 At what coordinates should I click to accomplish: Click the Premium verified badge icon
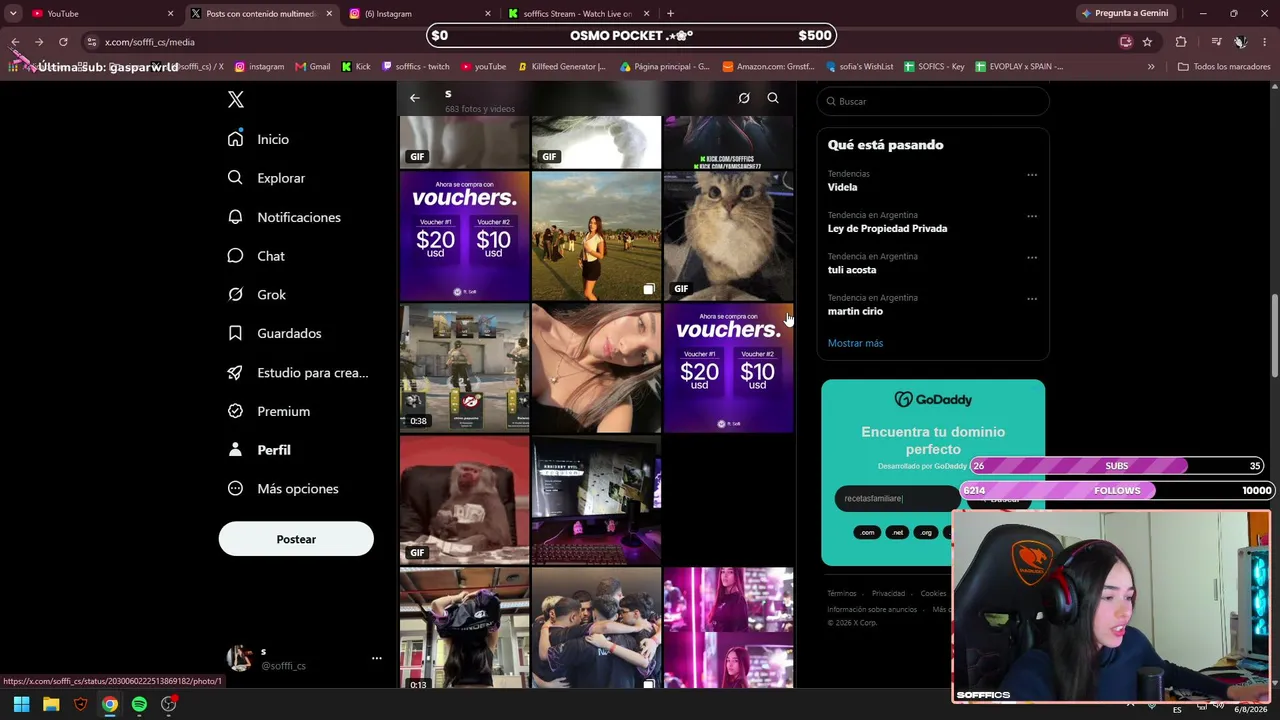tap(235, 411)
